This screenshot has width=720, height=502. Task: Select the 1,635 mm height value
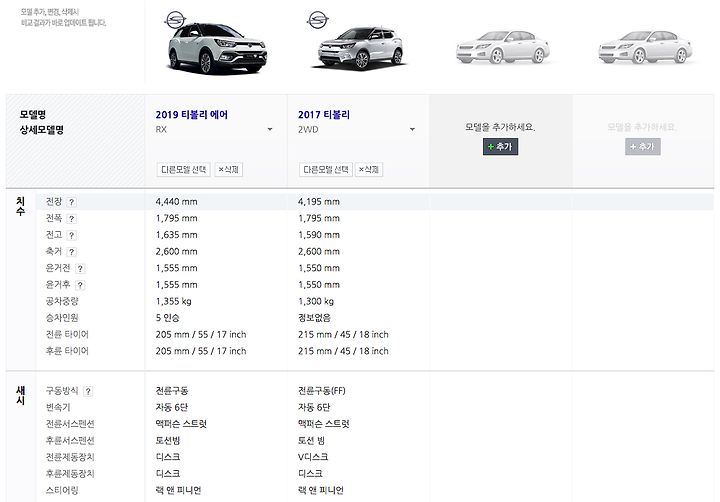point(176,235)
